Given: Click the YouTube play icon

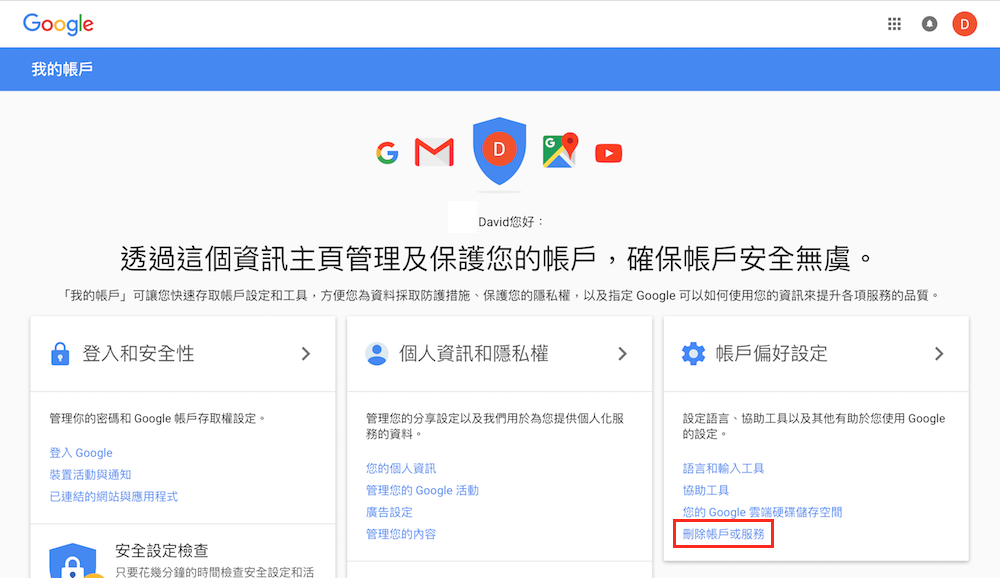Looking at the screenshot, I should tap(608, 153).
